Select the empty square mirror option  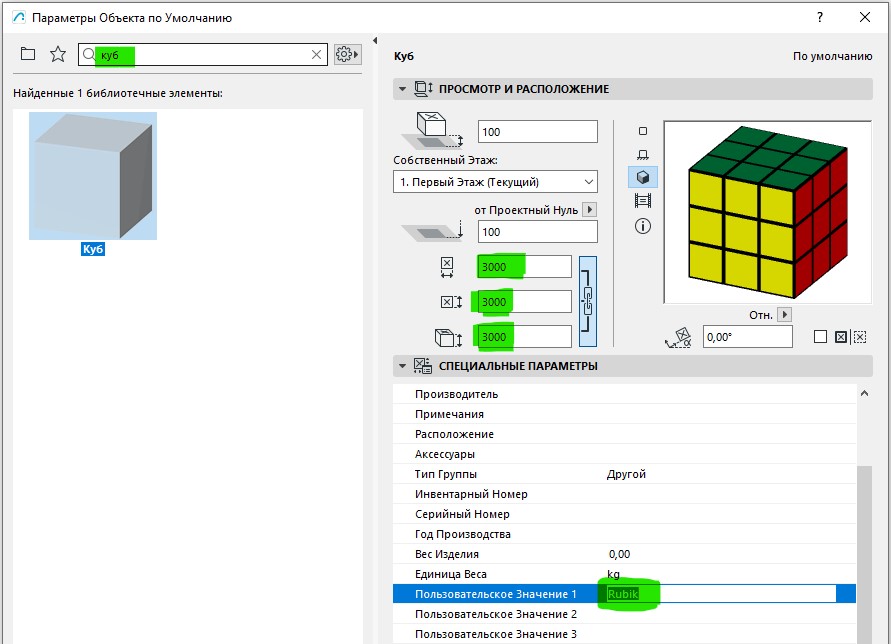(x=820, y=337)
